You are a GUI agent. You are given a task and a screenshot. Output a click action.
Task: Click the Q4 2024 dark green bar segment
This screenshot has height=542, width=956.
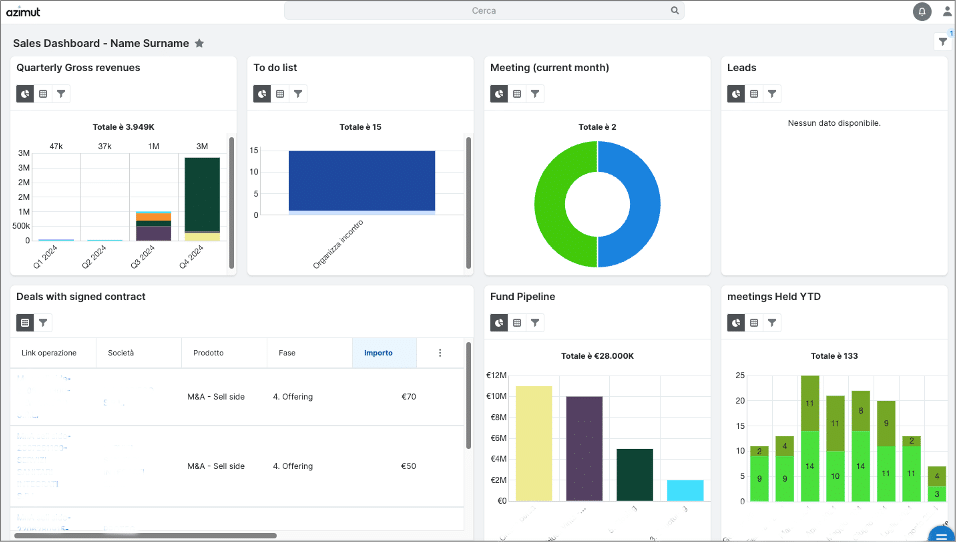(202, 194)
